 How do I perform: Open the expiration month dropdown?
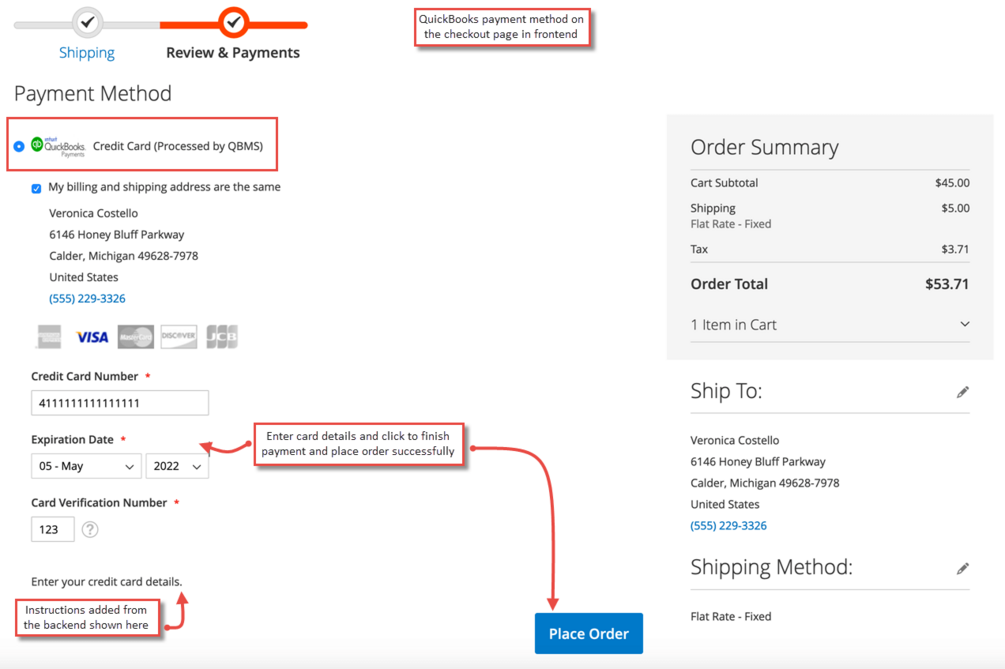tap(86, 466)
